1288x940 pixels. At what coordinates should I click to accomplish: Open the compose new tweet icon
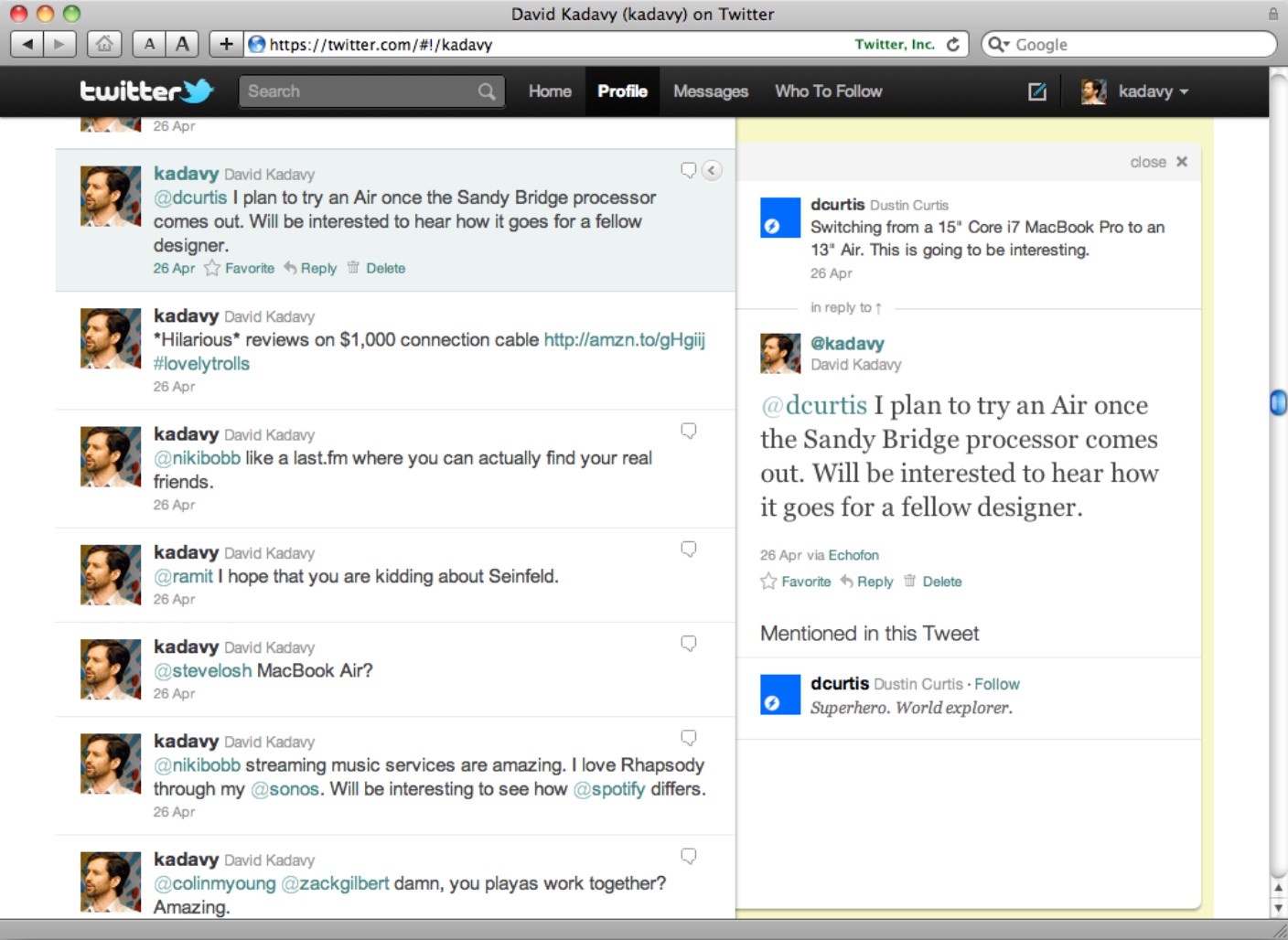click(x=1036, y=91)
